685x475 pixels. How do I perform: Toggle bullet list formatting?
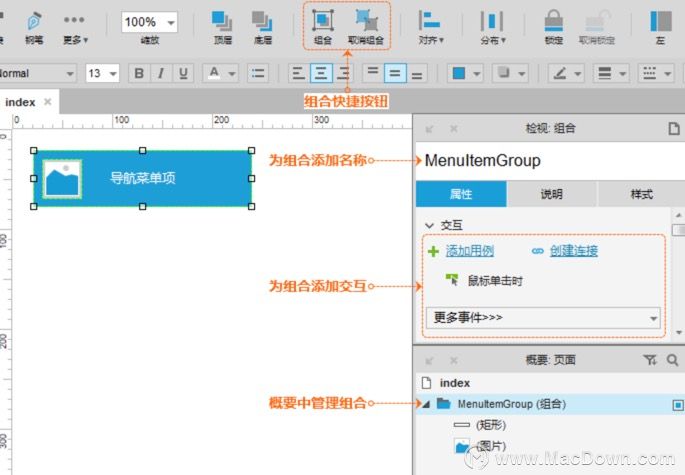[258, 73]
